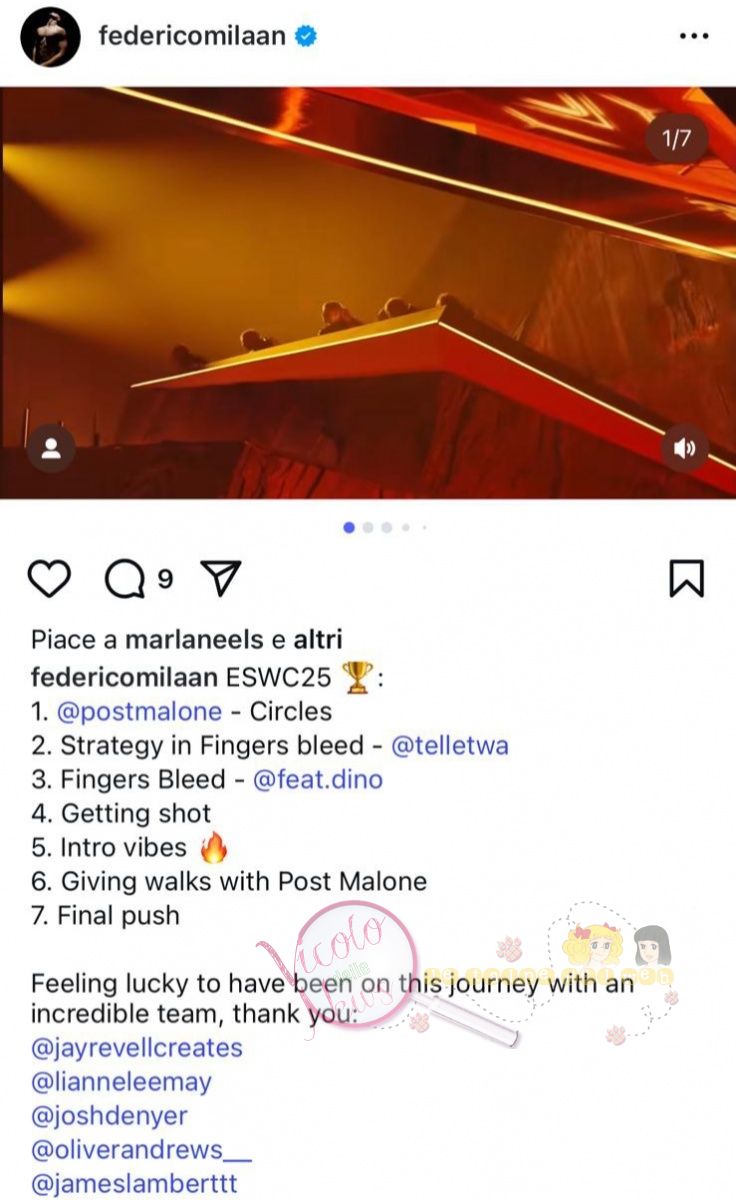This screenshot has height=1200, width=736.
Task: Share the post with paper plane icon
Action: 220,579
